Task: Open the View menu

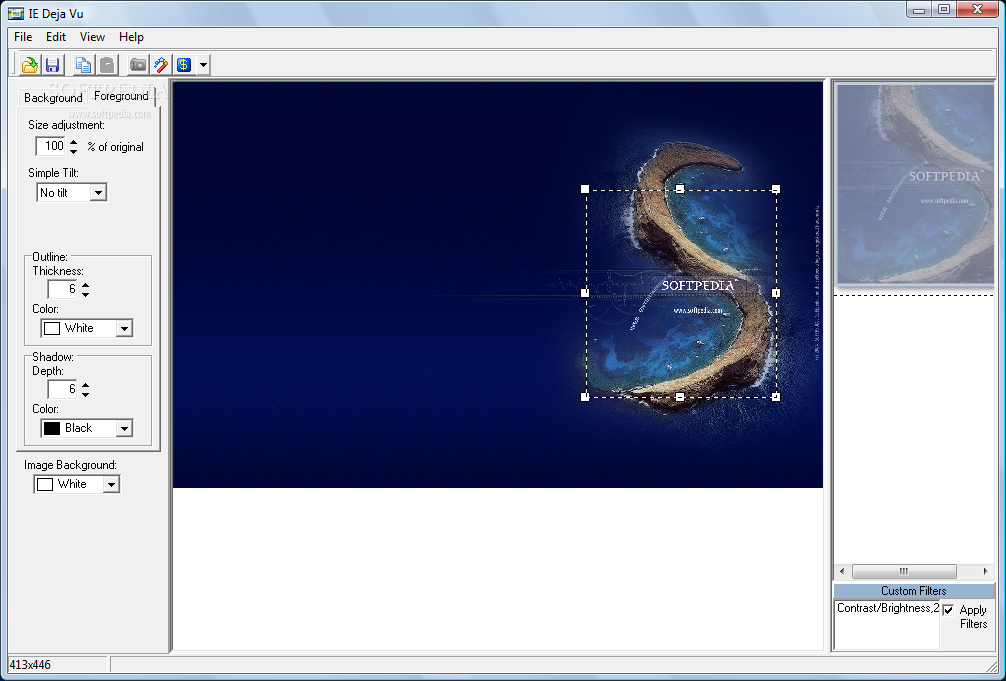Action: [x=92, y=37]
